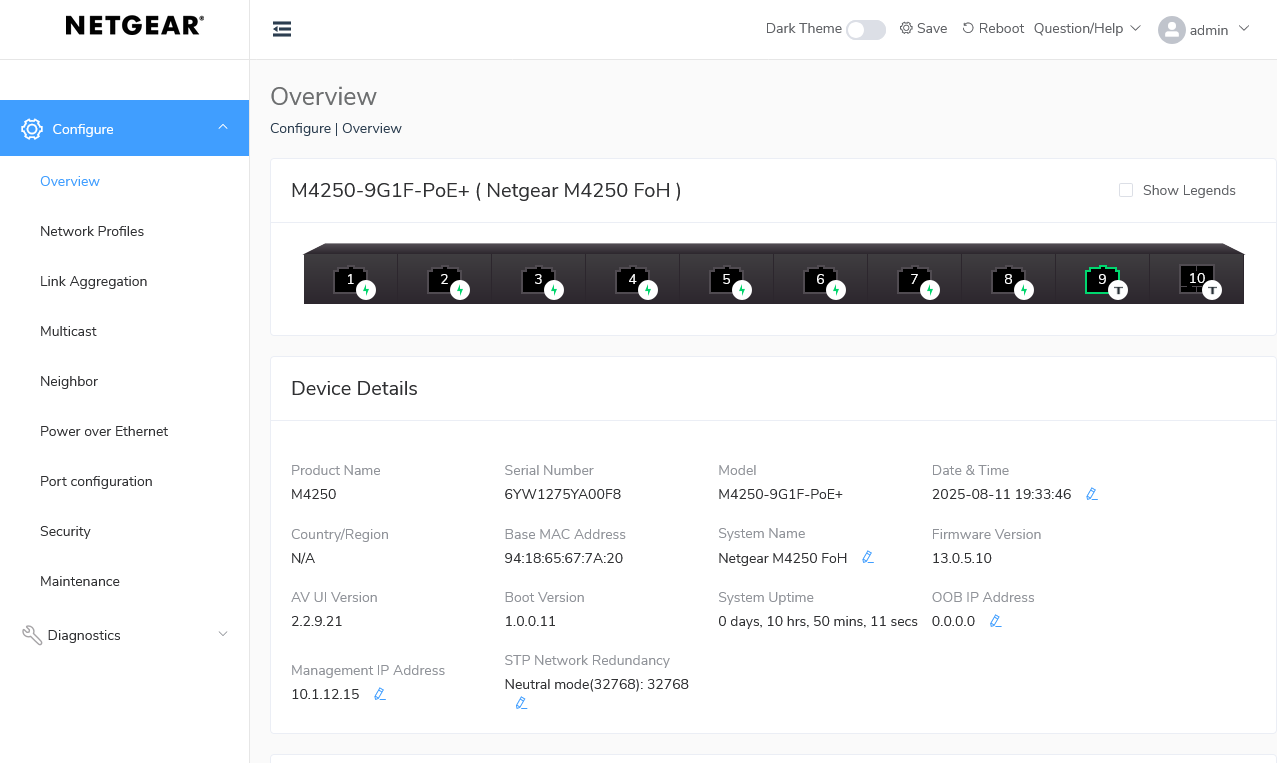Image resolution: width=1277 pixels, height=763 pixels.
Task: Select port 5 on the switch diagram
Action: [x=727, y=280]
